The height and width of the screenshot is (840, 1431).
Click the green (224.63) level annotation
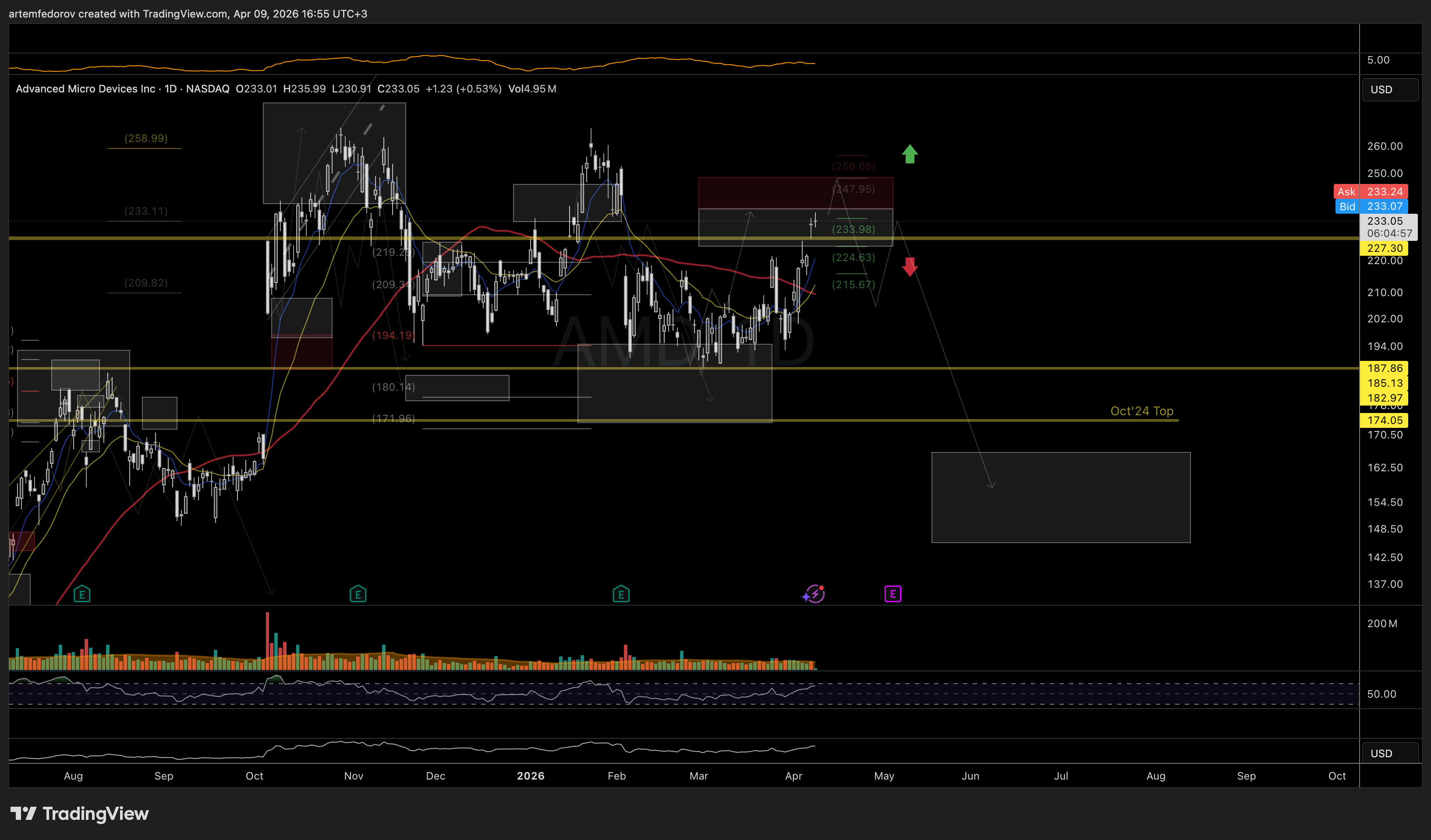coord(853,258)
